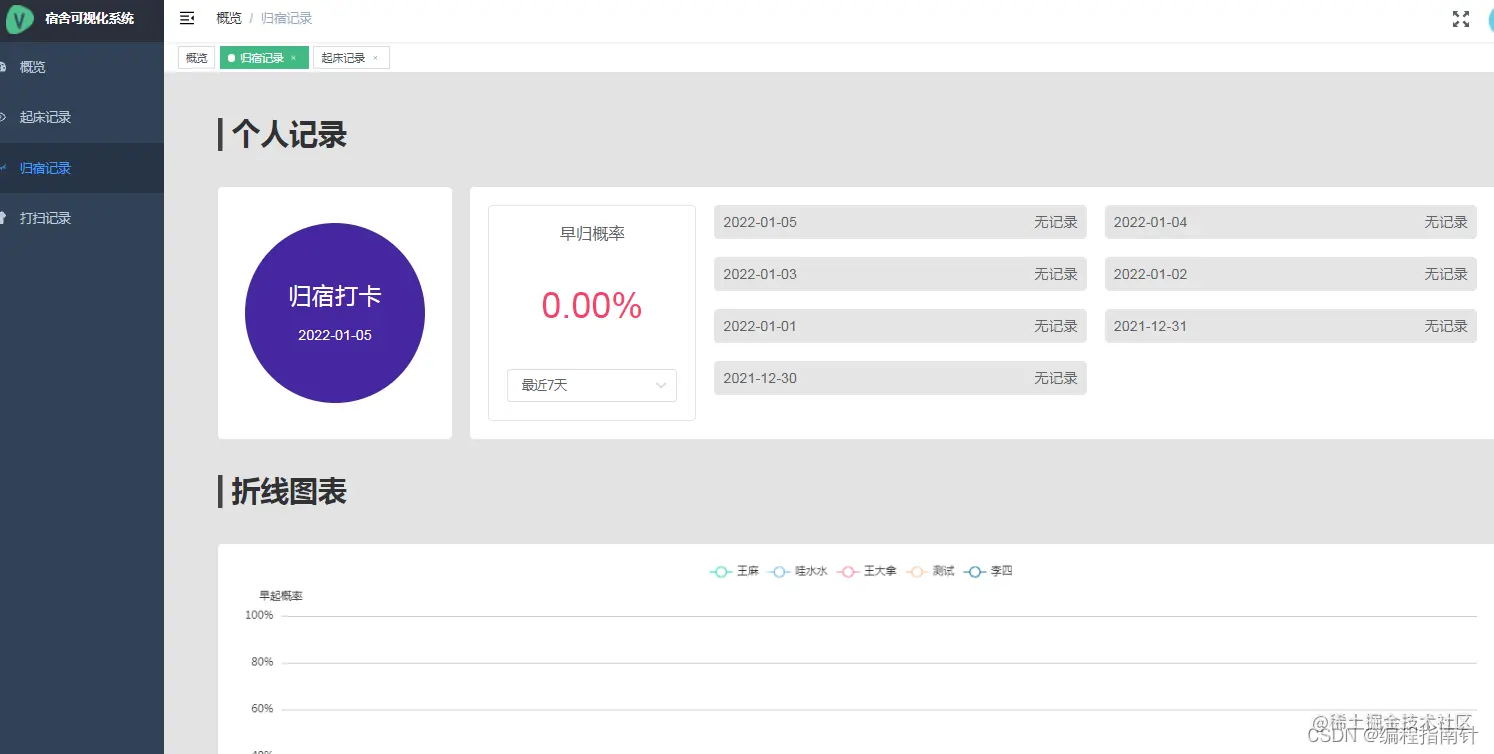Click the 2021-12-31 record row
The height and width of the screenshot is (754, 1494).
1291,326
